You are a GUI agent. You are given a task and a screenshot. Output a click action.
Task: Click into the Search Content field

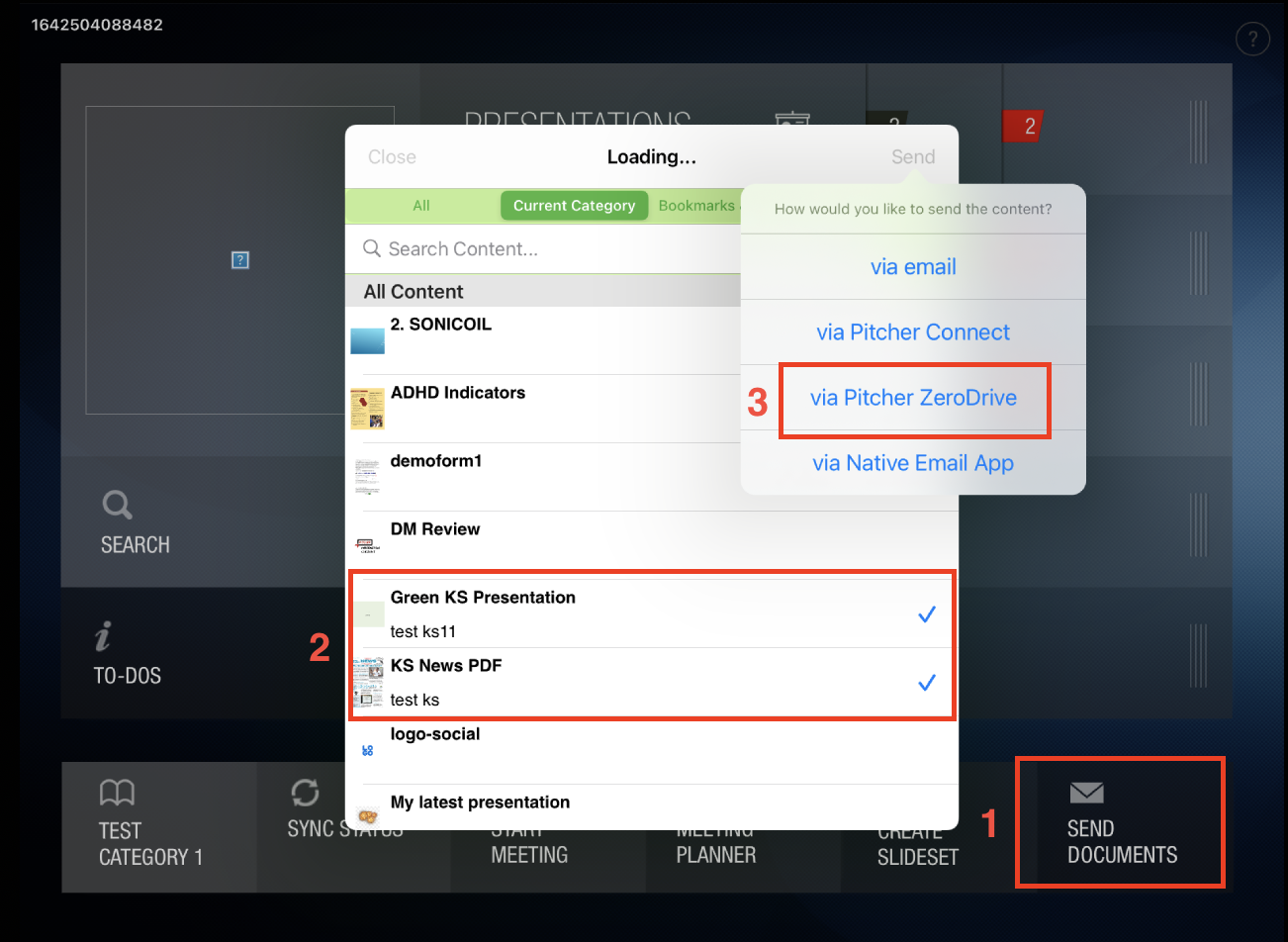544,249
